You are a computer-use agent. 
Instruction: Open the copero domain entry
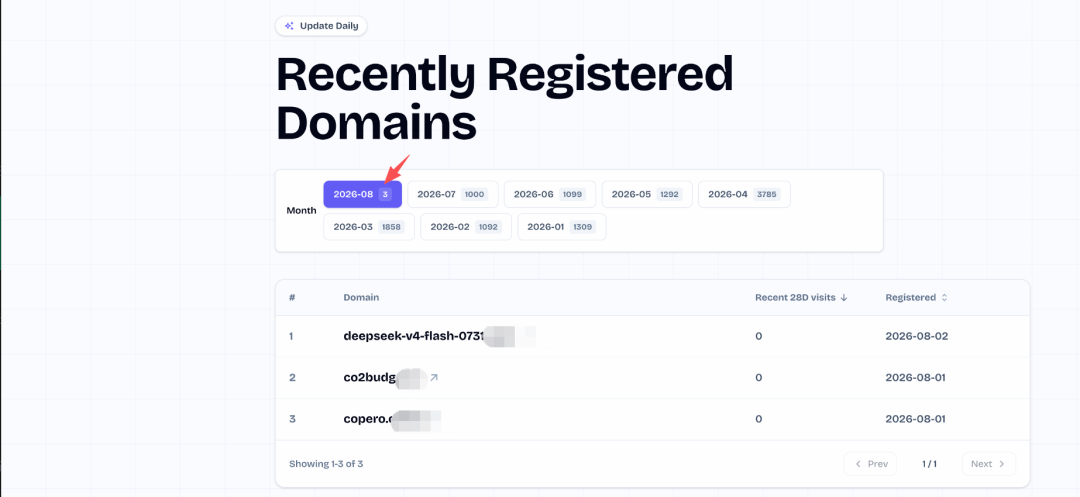pos(368,419)
